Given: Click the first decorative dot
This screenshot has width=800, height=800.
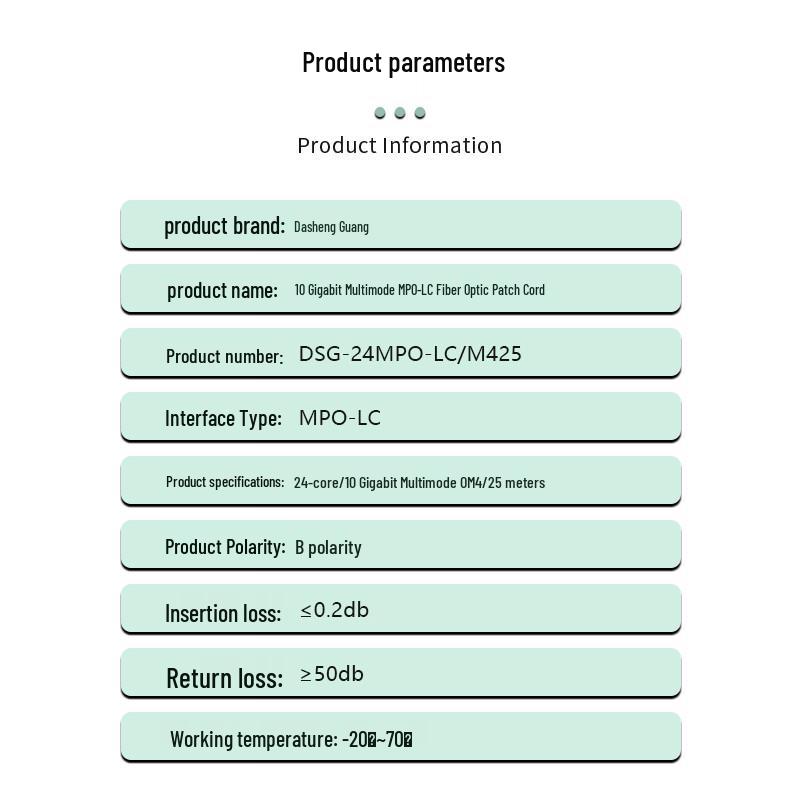Looking at the screenshot, I should coord(380,113).
